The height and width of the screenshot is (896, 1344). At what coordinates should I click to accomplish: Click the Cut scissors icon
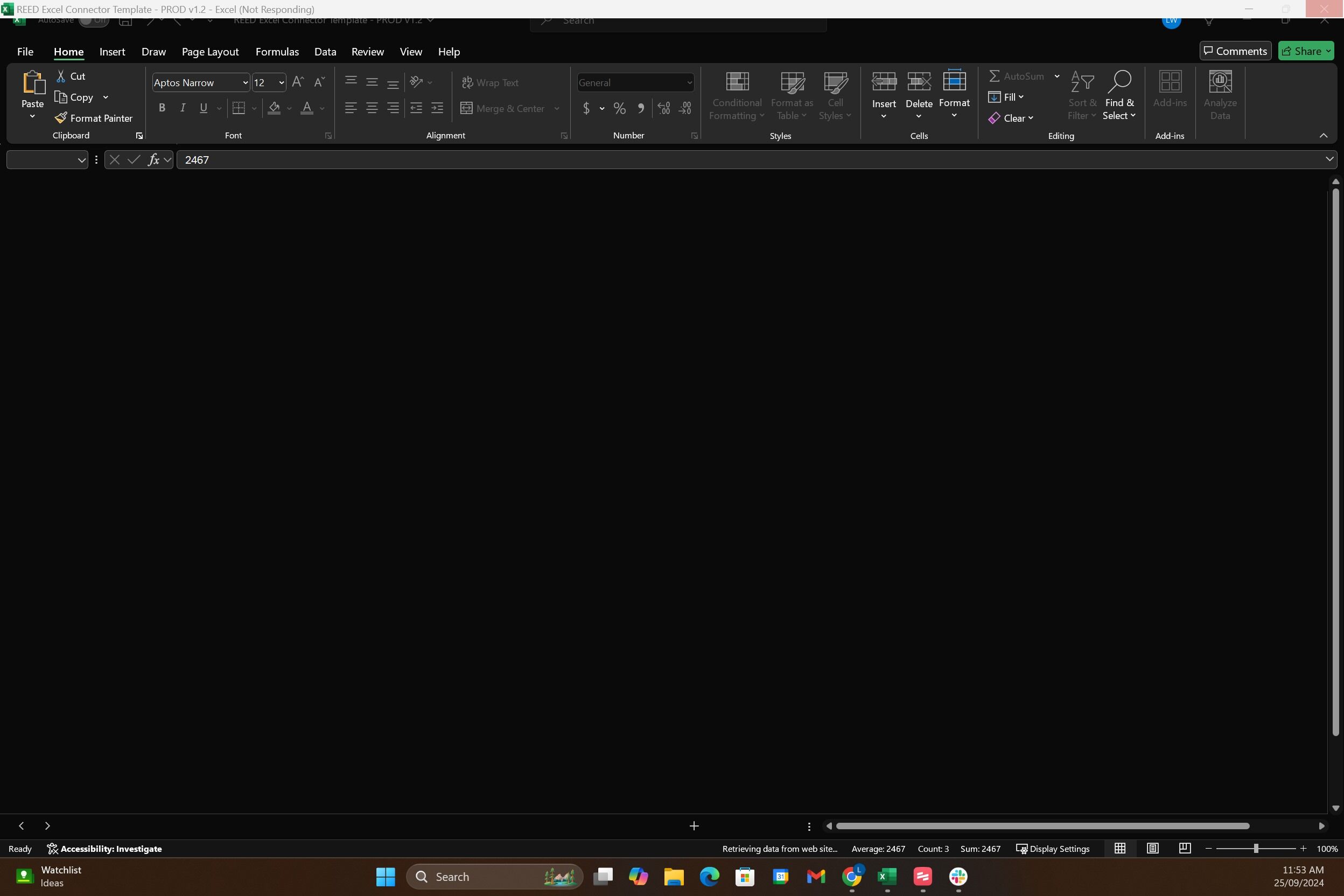(x=60, y=76)
